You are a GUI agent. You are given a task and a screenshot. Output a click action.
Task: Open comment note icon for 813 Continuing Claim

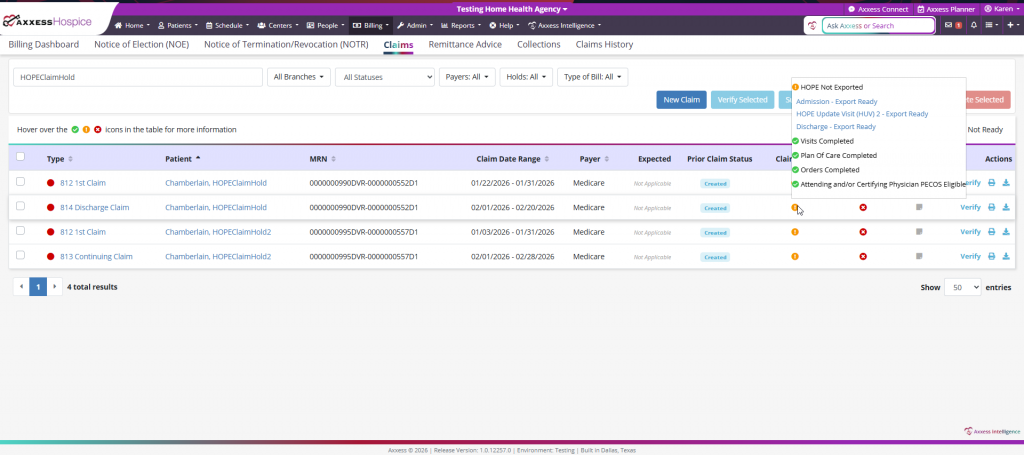pos(918,256)
